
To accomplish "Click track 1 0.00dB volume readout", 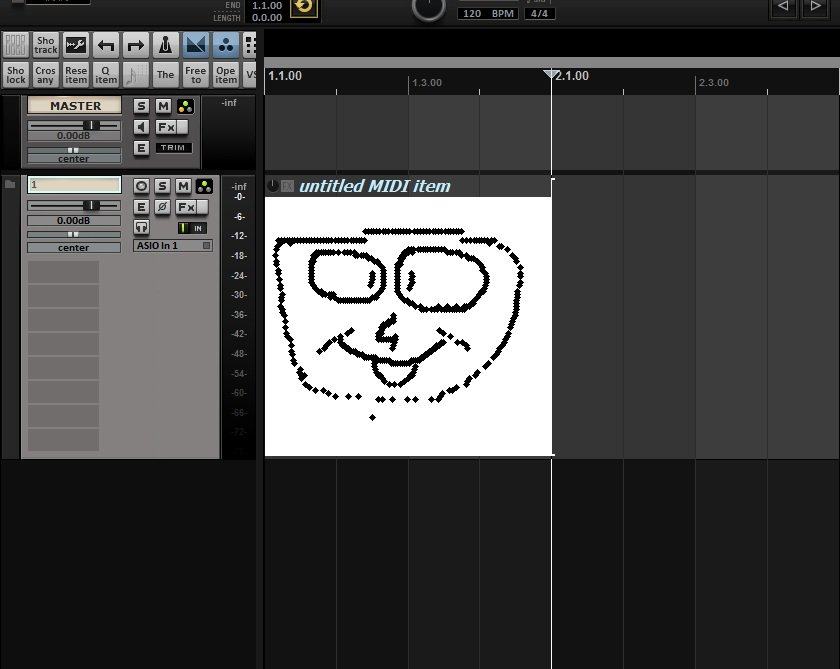I will pos(74,221).
